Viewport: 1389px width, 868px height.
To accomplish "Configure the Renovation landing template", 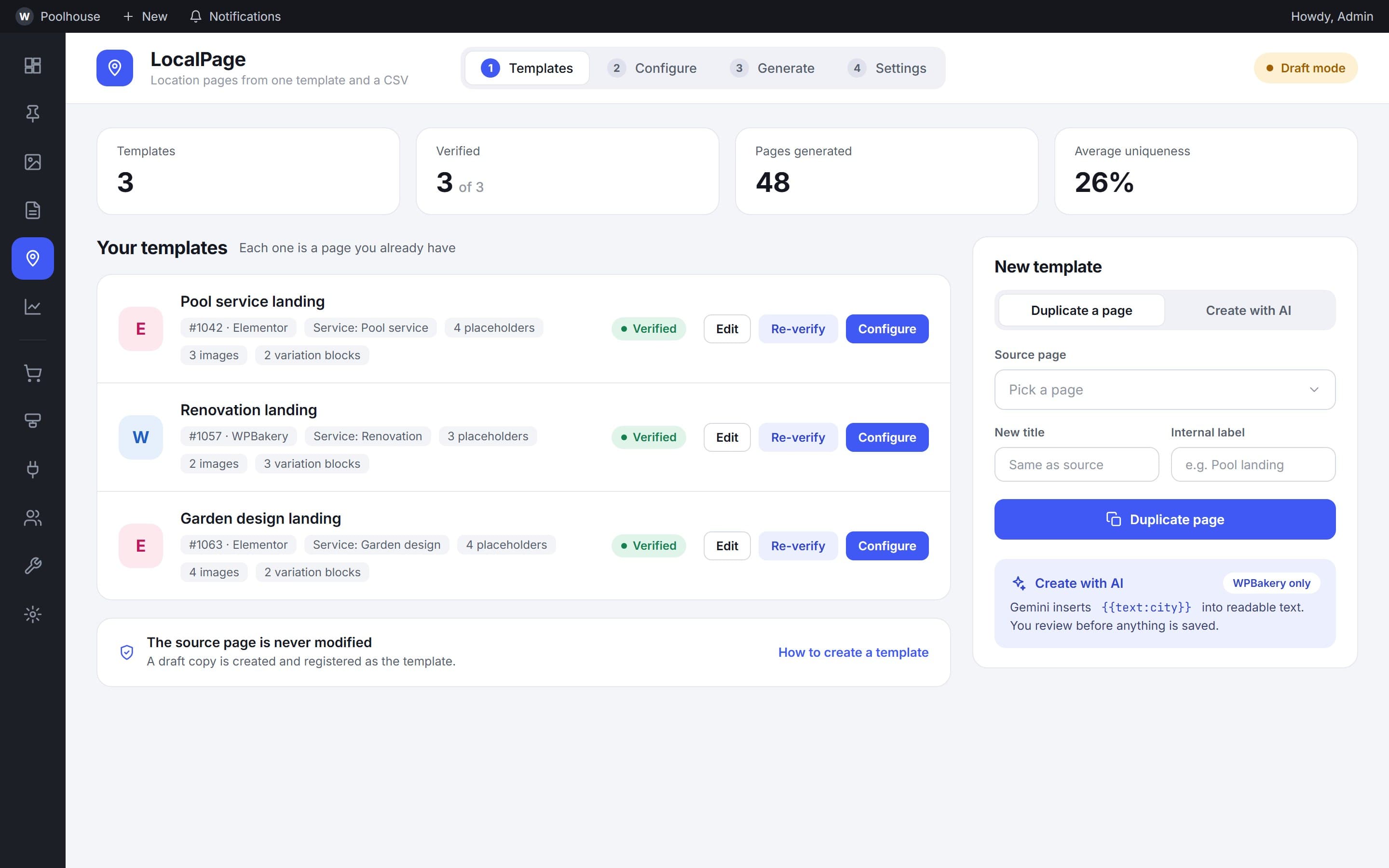I will [x=887, y=437].
